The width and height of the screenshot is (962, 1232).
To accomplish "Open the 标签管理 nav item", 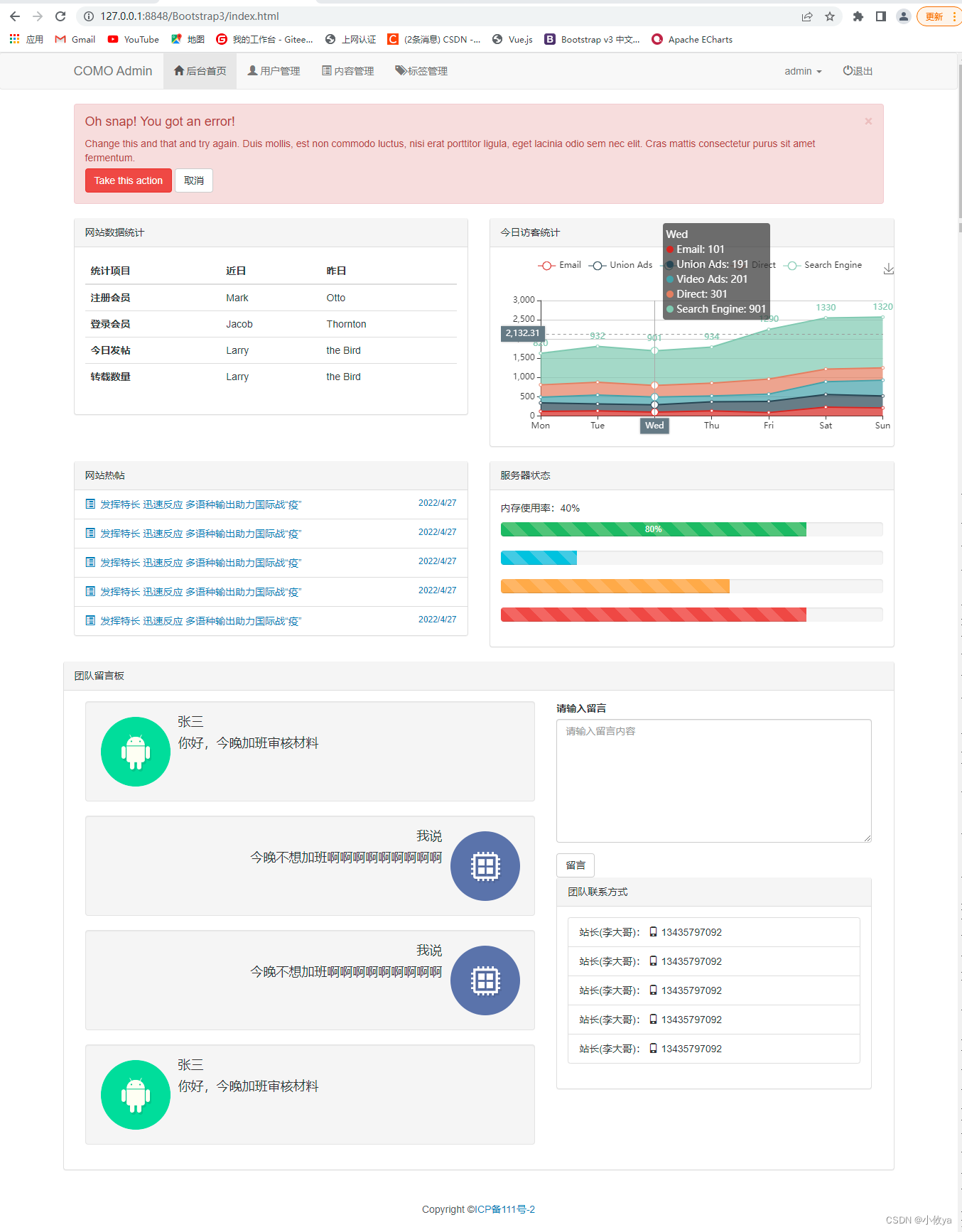I will point(421,71).
